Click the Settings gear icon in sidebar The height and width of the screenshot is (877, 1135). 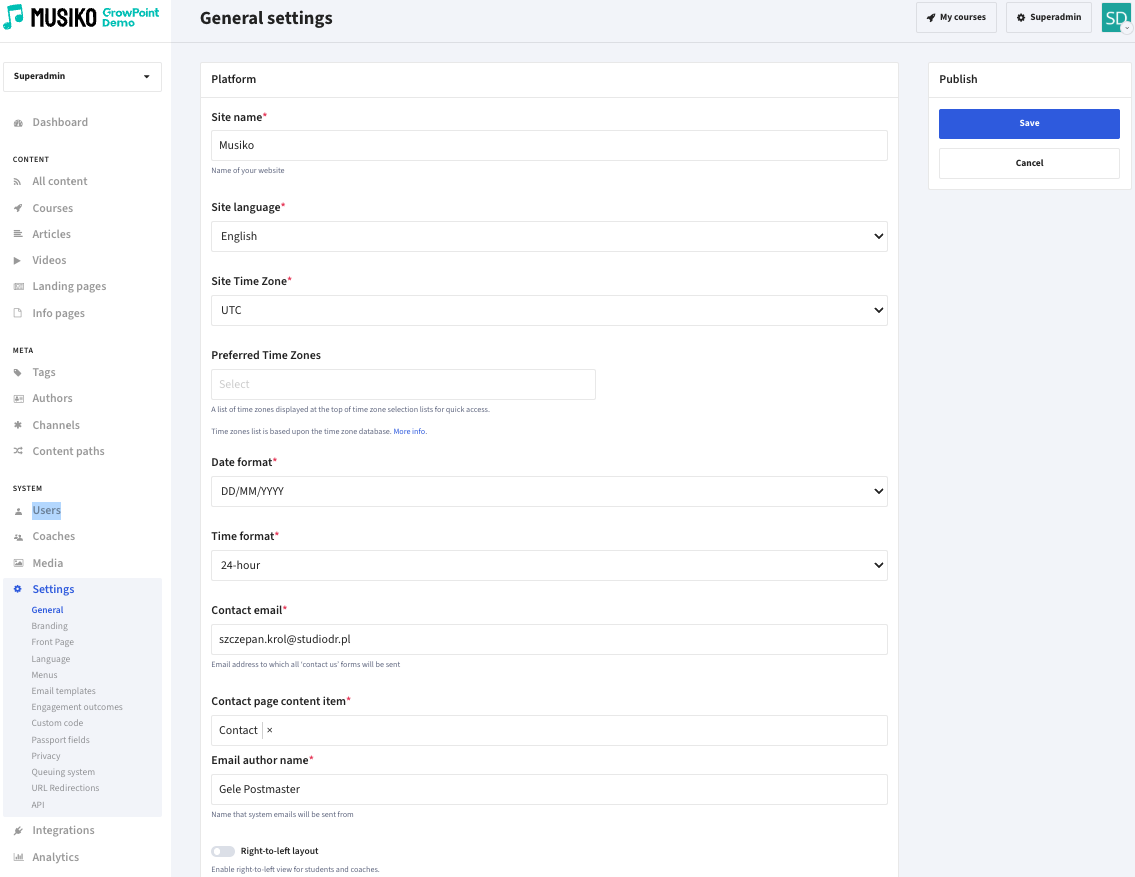click(18, 590)
